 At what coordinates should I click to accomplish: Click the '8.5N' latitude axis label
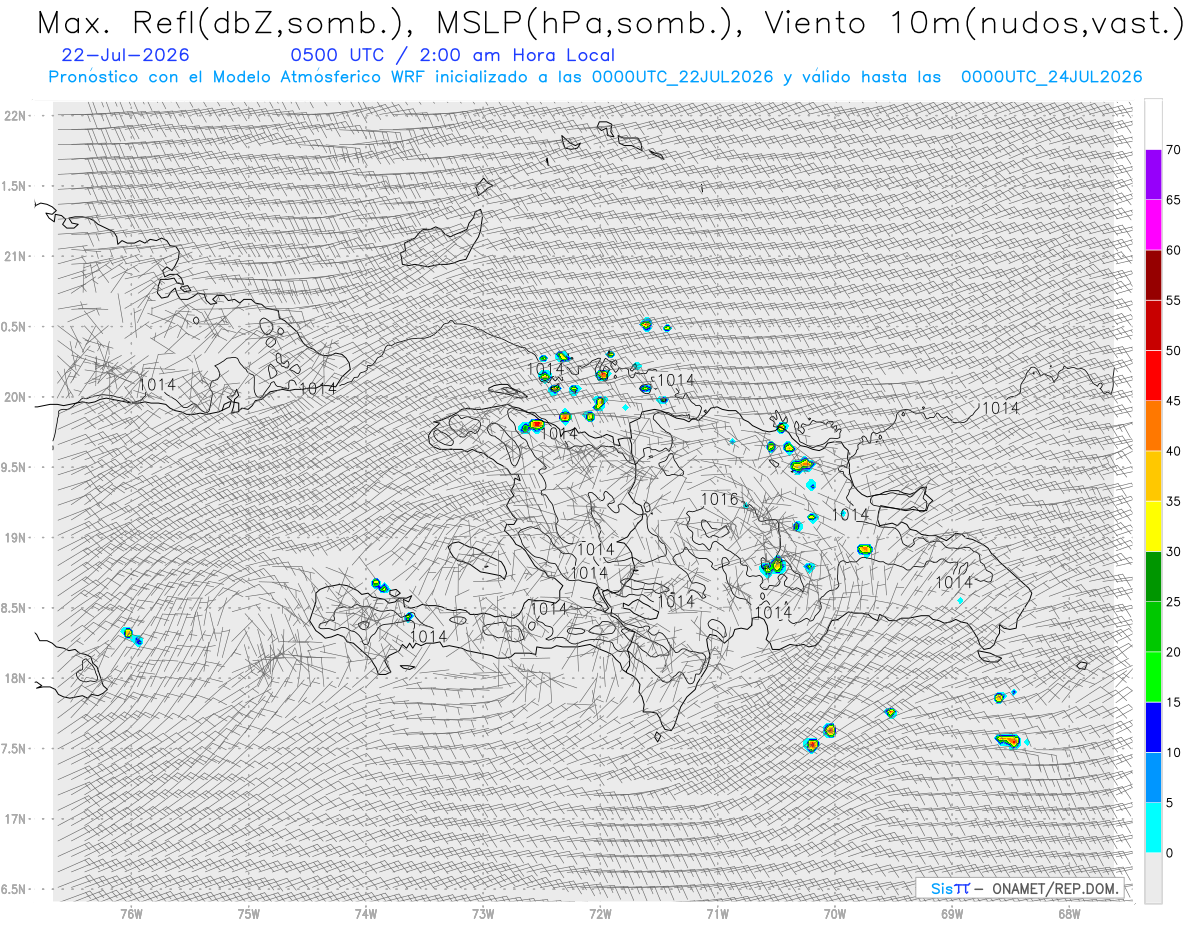point(14,608)
